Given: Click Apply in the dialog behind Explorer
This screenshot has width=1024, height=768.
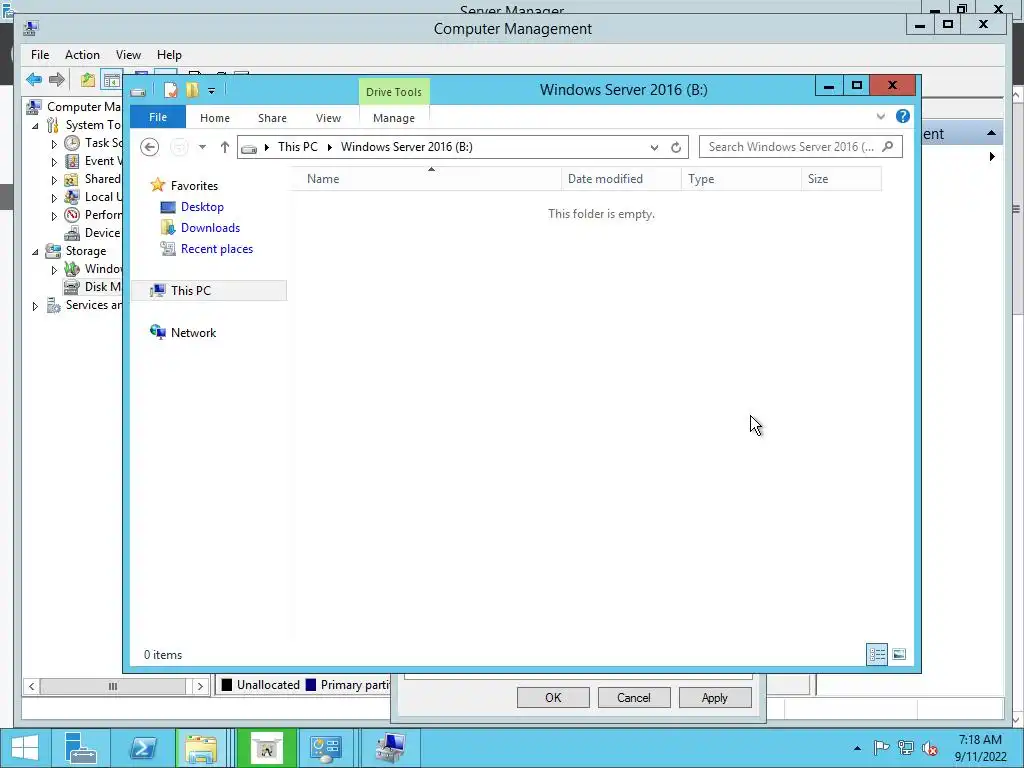Looking at the screenshot, I should coord(714,697).
